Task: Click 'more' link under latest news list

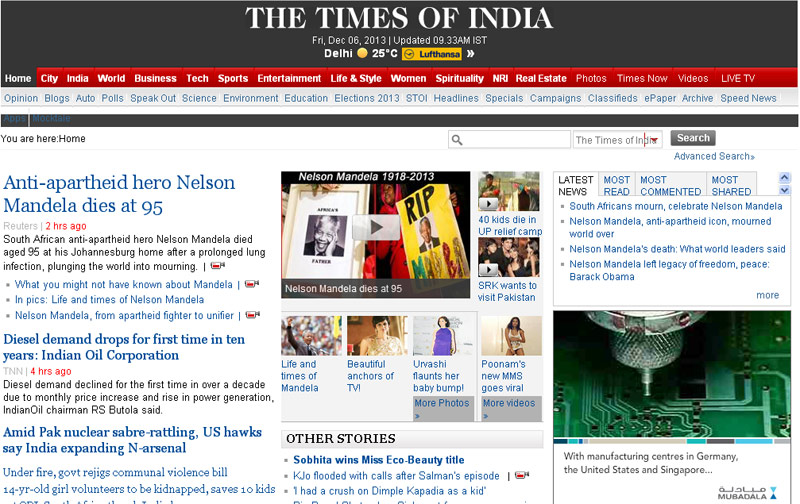Action: tap(767, 295)
